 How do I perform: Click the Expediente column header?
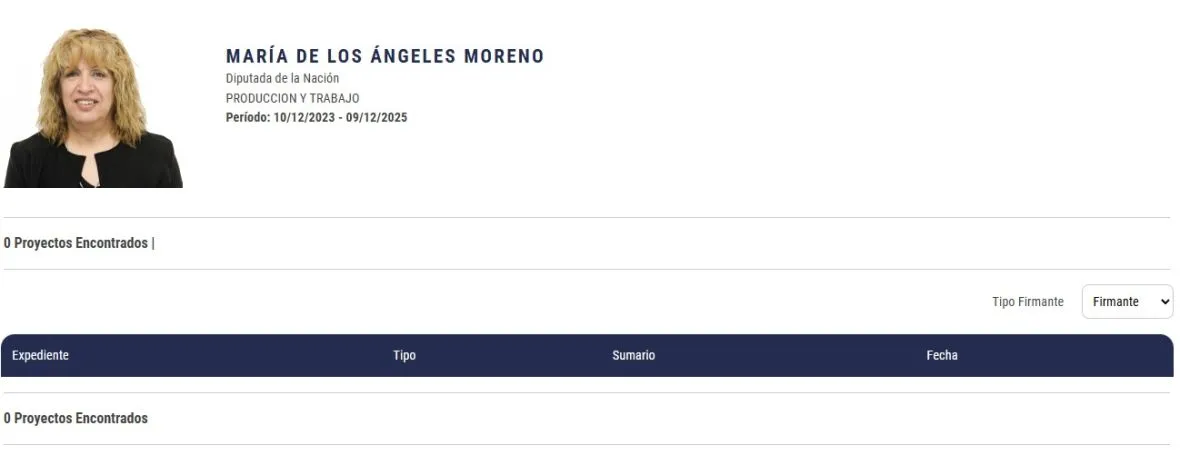pos(40,355)
